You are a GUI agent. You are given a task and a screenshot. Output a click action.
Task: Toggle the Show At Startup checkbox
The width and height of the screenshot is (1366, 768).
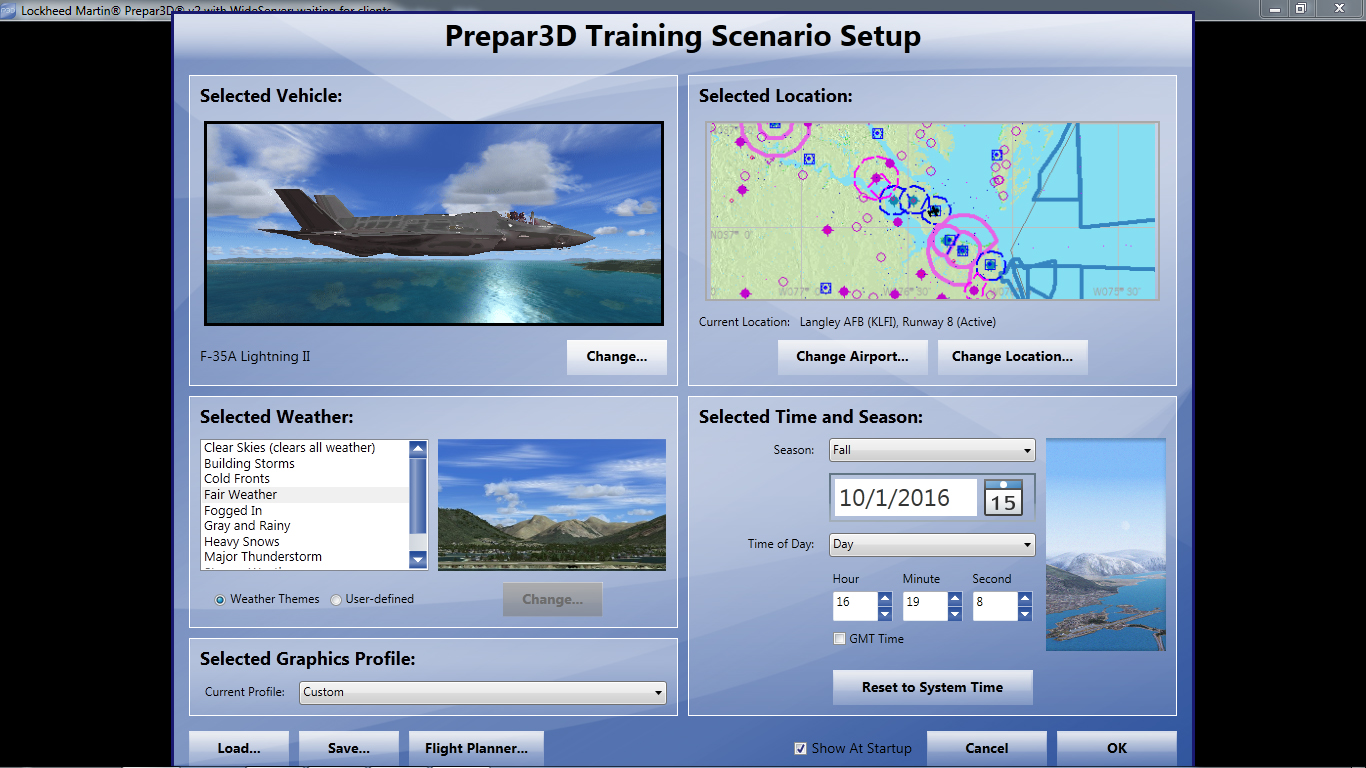click(x=800, y=748)
